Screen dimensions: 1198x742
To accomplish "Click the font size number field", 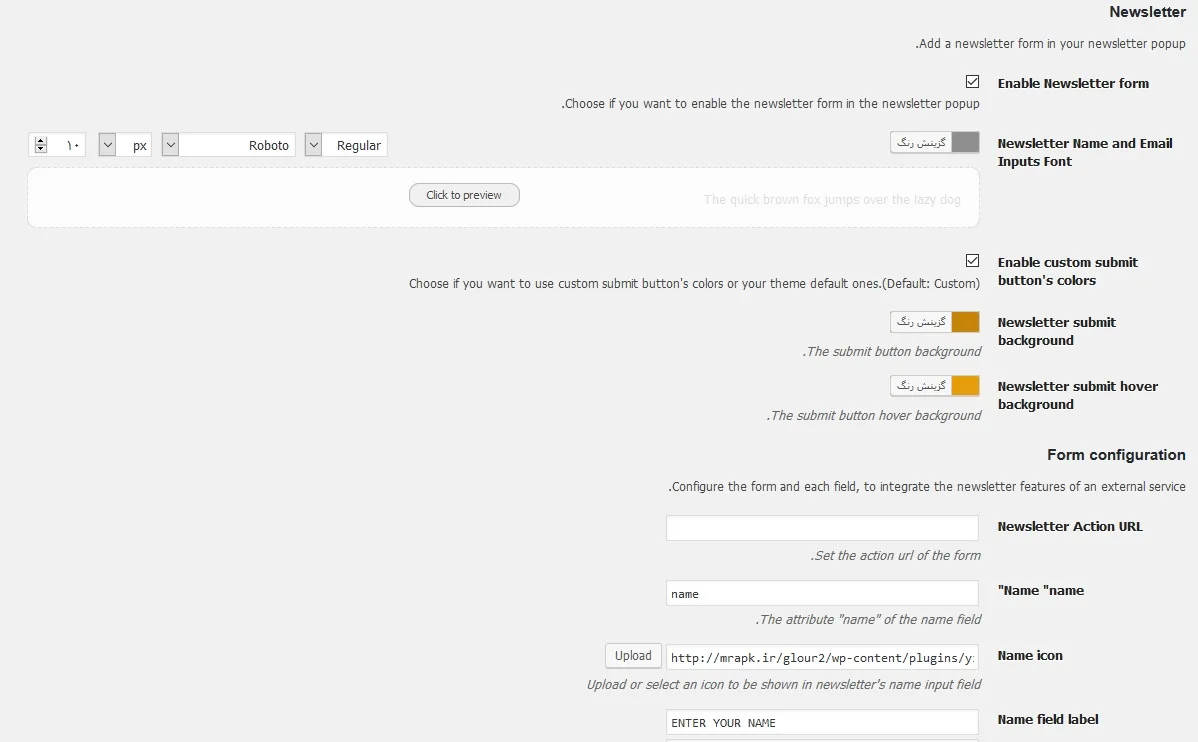I will (x=57, y=145).
